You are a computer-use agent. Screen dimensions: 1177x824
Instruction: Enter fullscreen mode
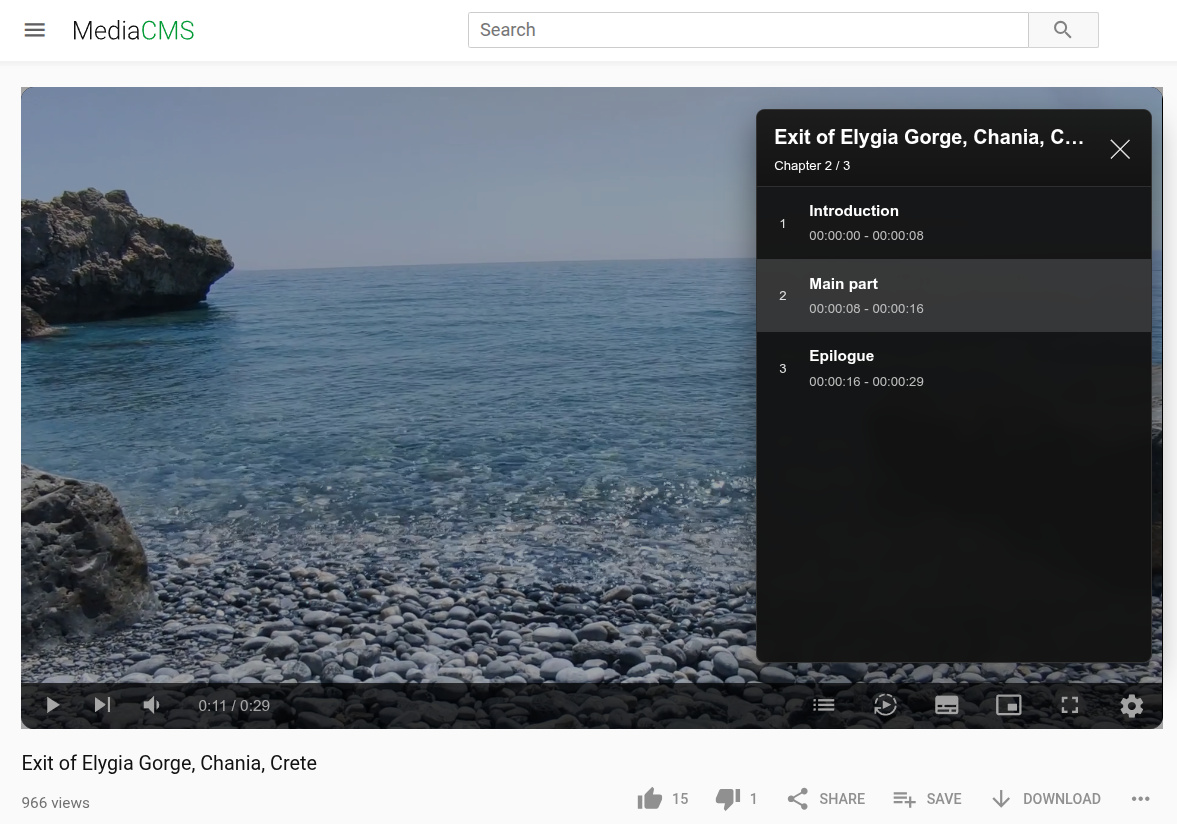coord(1069,705)
